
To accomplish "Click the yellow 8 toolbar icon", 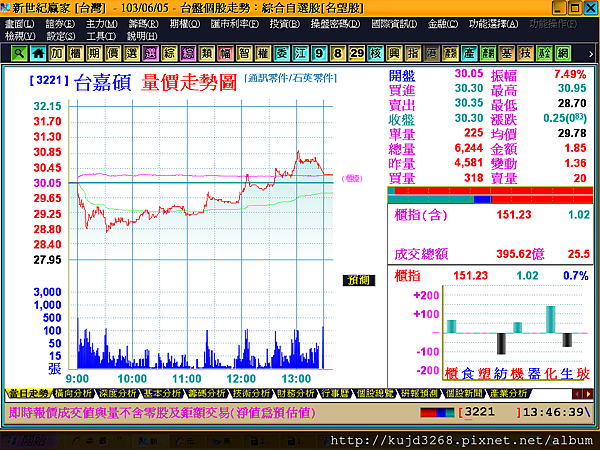I will coord(338,53).
